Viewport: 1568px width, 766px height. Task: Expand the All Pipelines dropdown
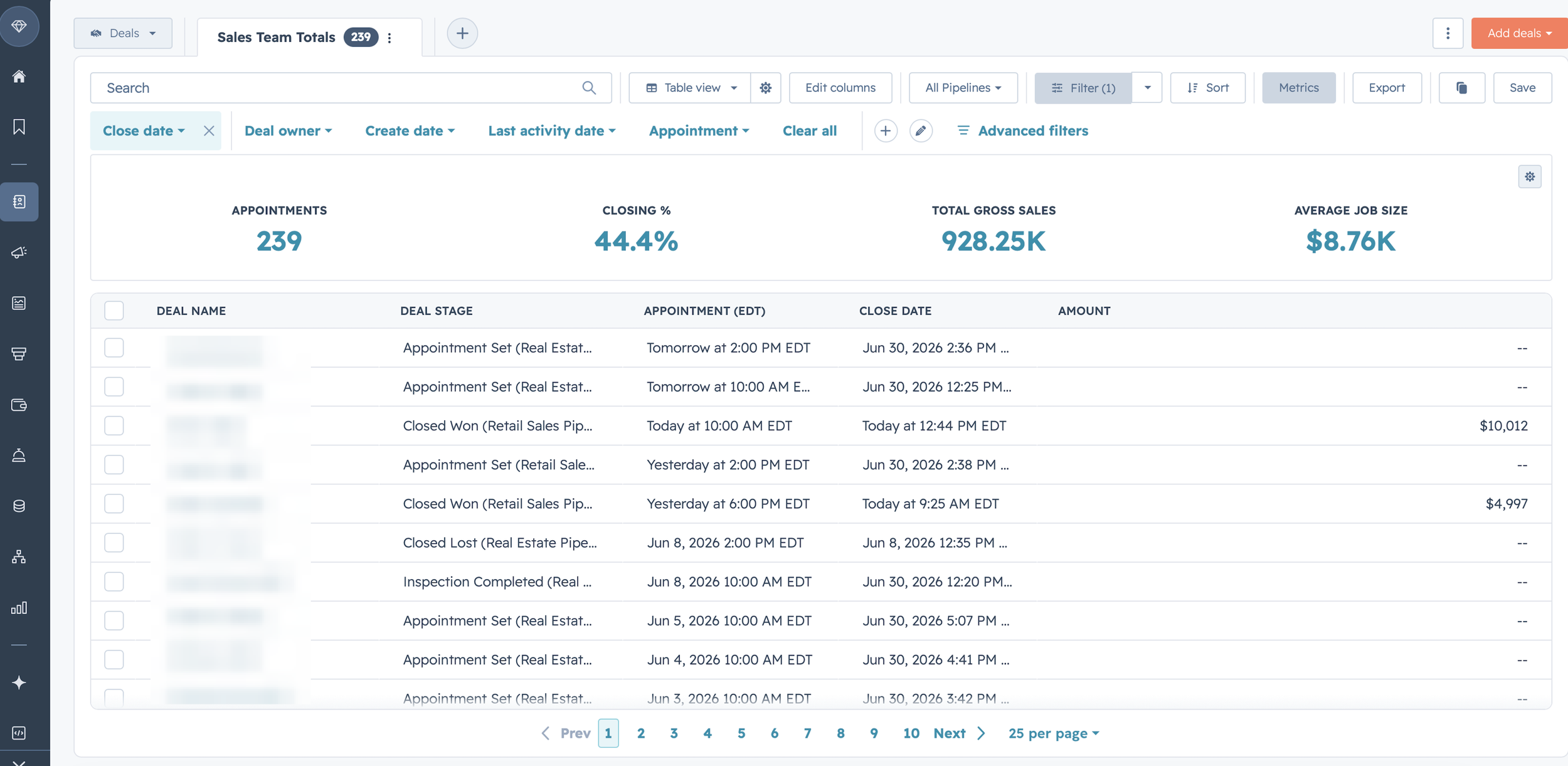tap(963, 88)
